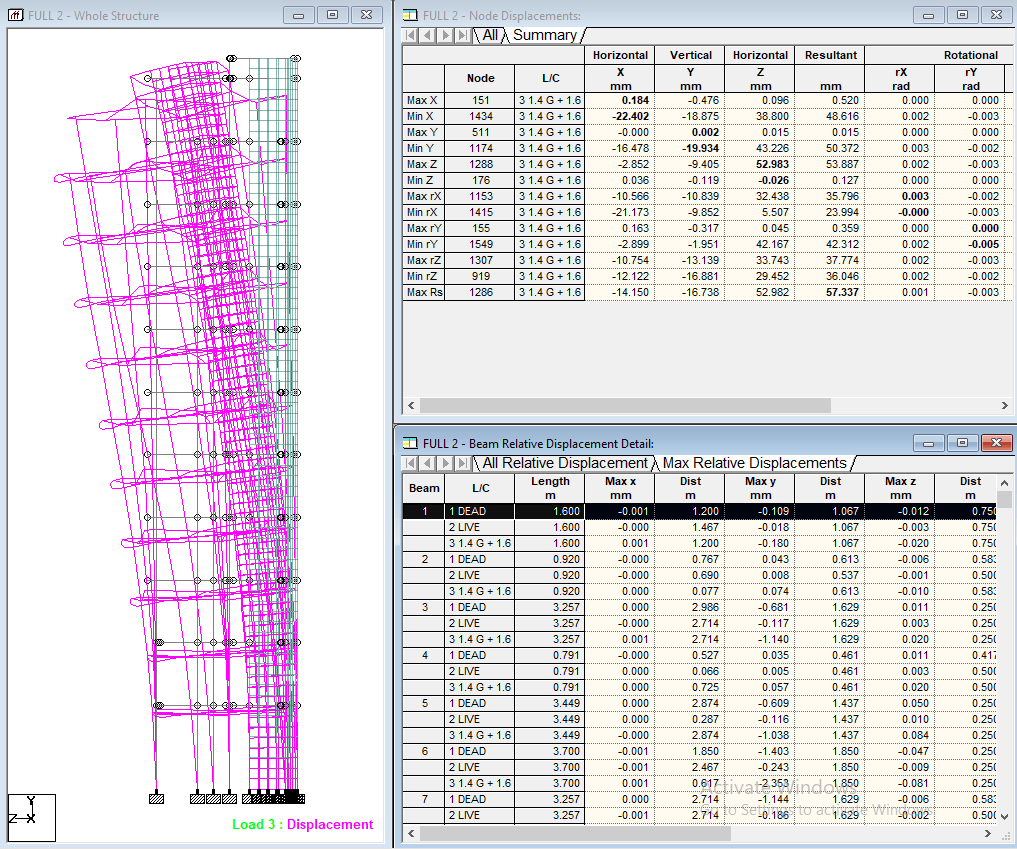Screen dimensions: 1017x849
Task: Switch to the All tab in Node Displacements
Action: [490, 35]
